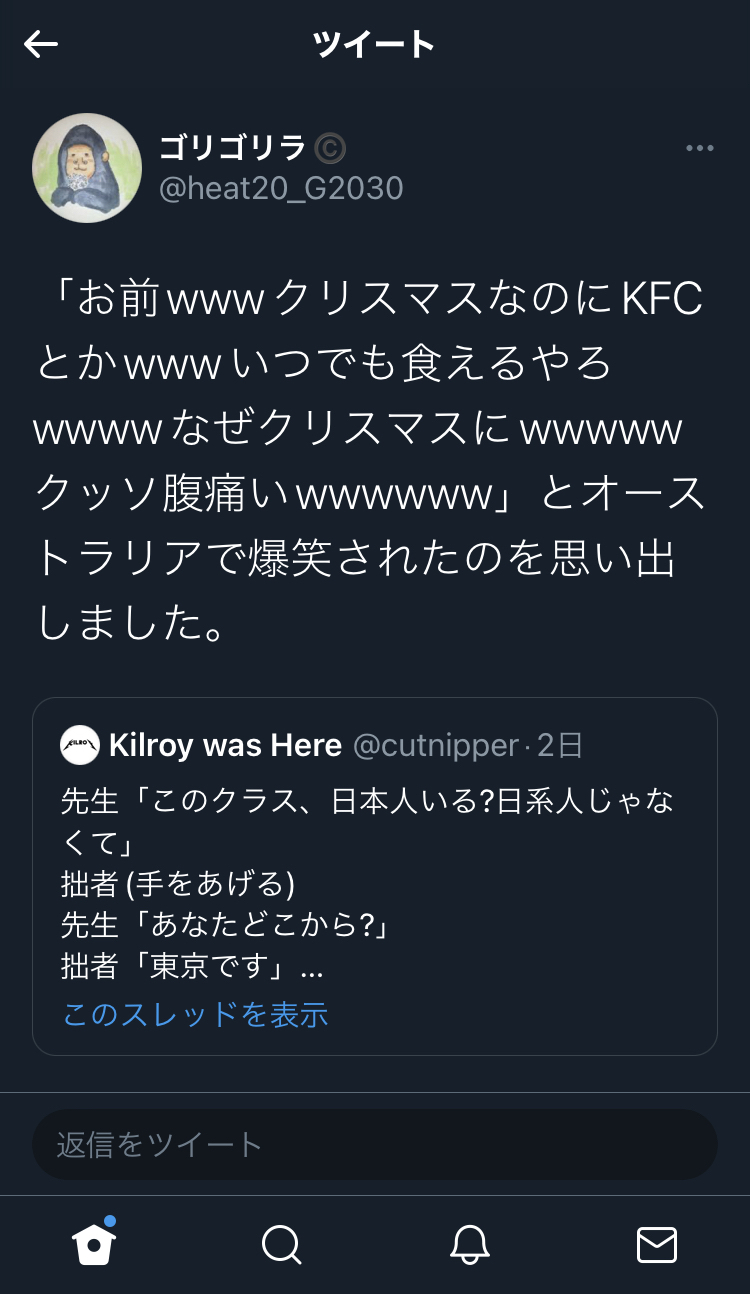The width and height of the screenshot is (750, 1294).
Task: Open the three-dot tweet options menu
Action: [x=699, y=148]
